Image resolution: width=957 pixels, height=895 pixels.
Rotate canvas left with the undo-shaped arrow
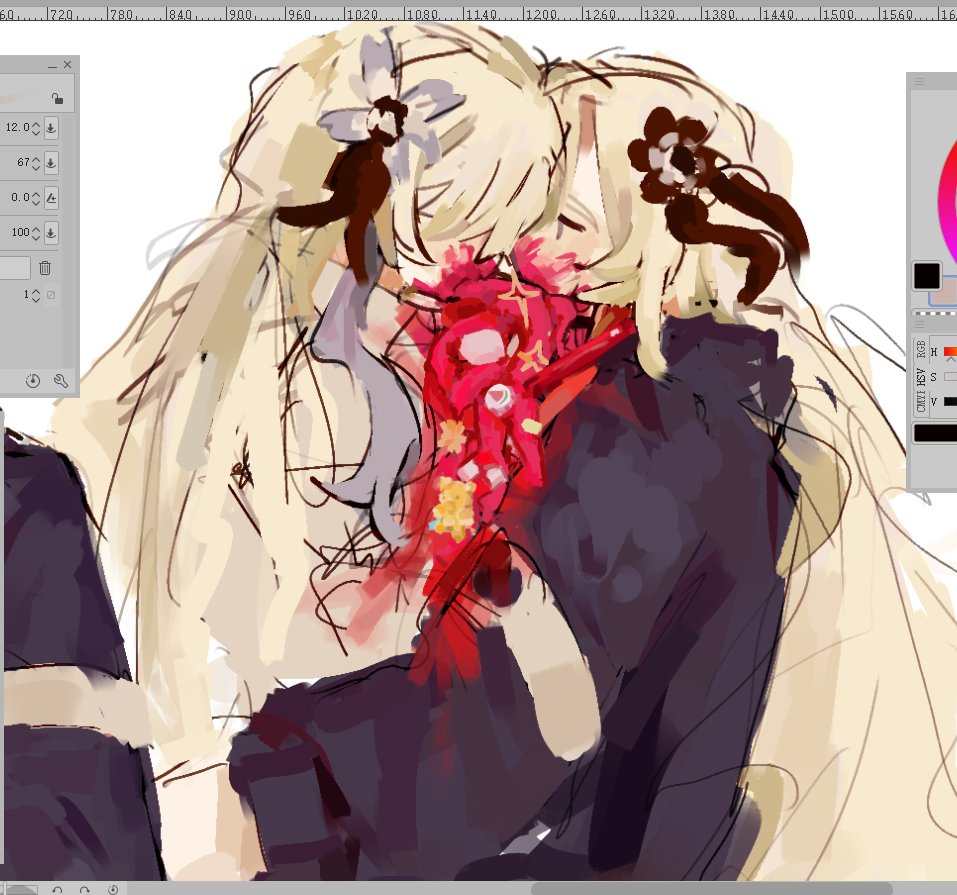point(57,890)
